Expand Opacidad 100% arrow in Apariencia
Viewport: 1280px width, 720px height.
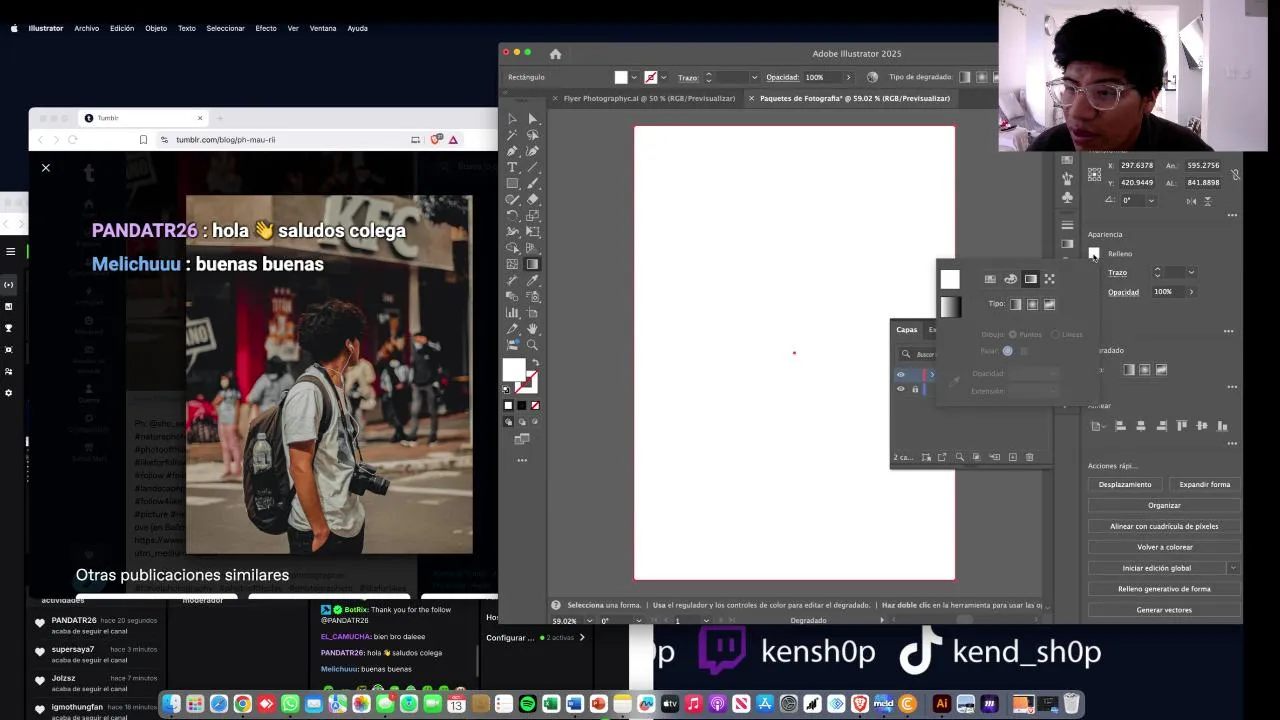point(1191,292)
